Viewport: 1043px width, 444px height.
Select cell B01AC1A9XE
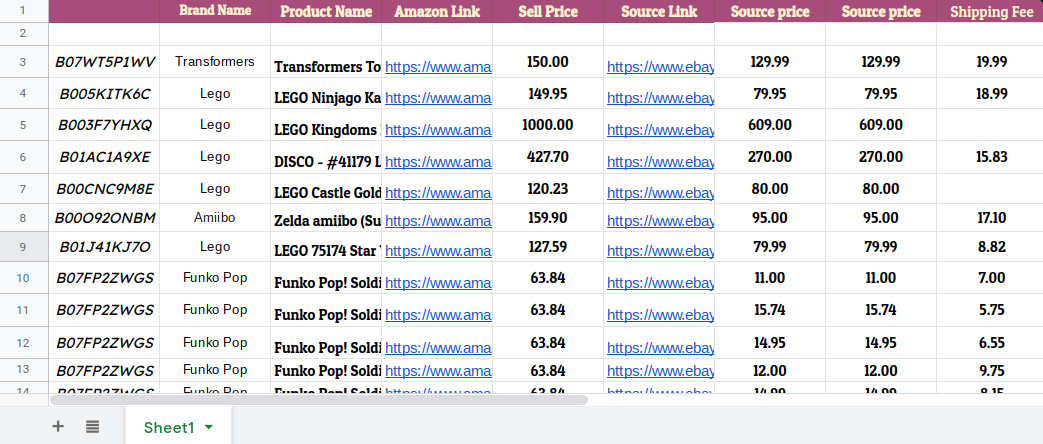(104, 156)
